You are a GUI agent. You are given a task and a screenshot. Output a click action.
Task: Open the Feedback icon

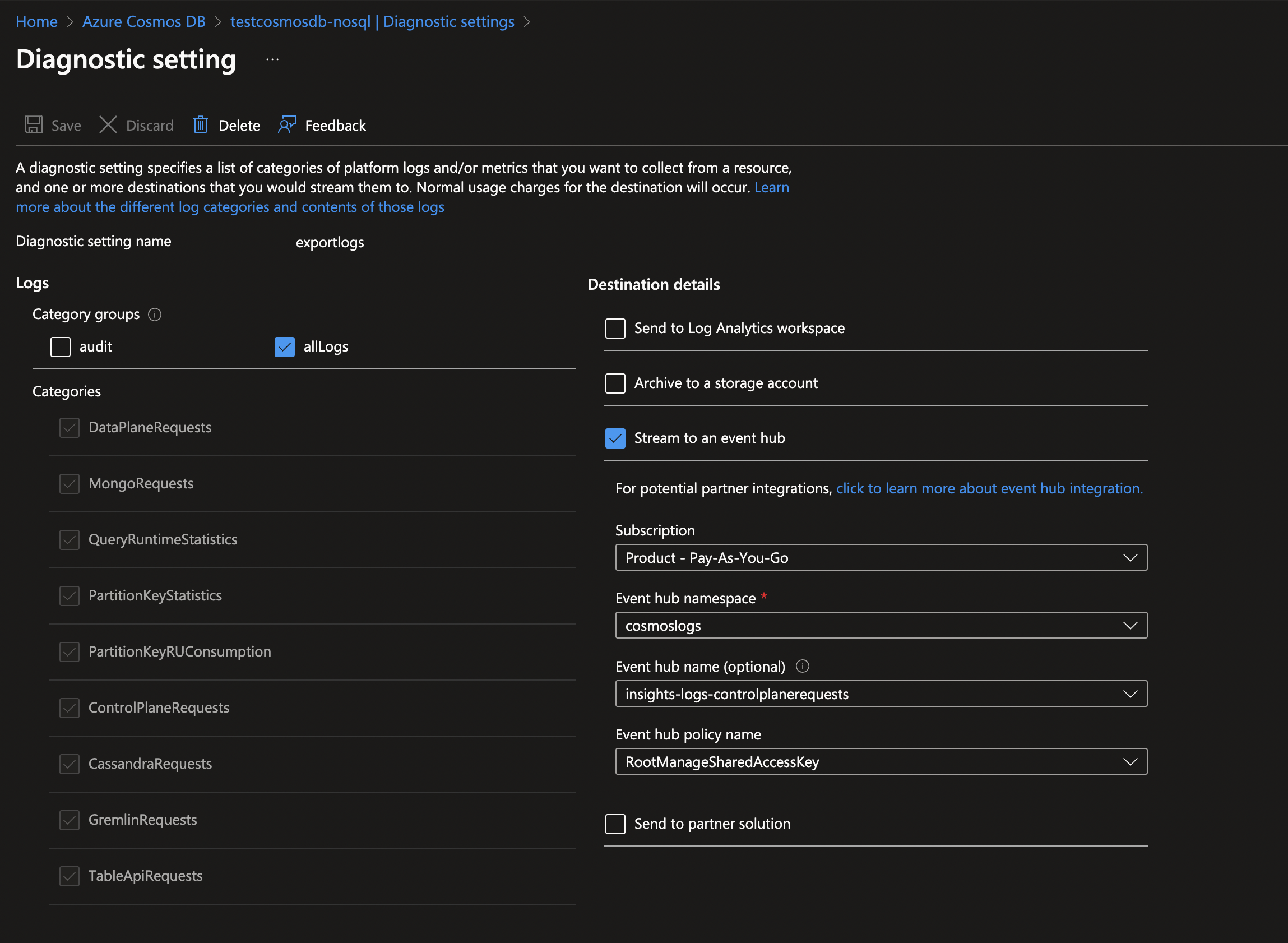click(x=287, y=125)
